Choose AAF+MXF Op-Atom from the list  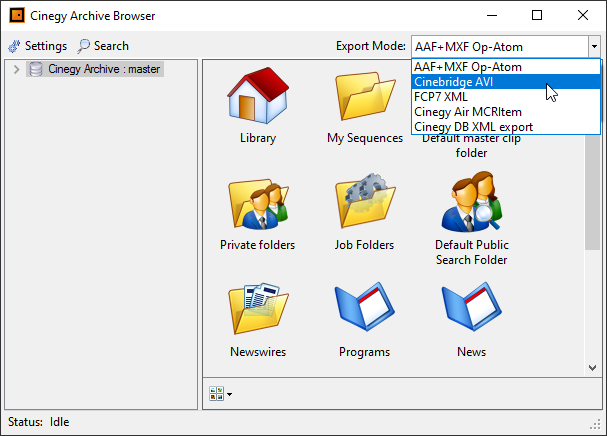[x=506, y=67]
